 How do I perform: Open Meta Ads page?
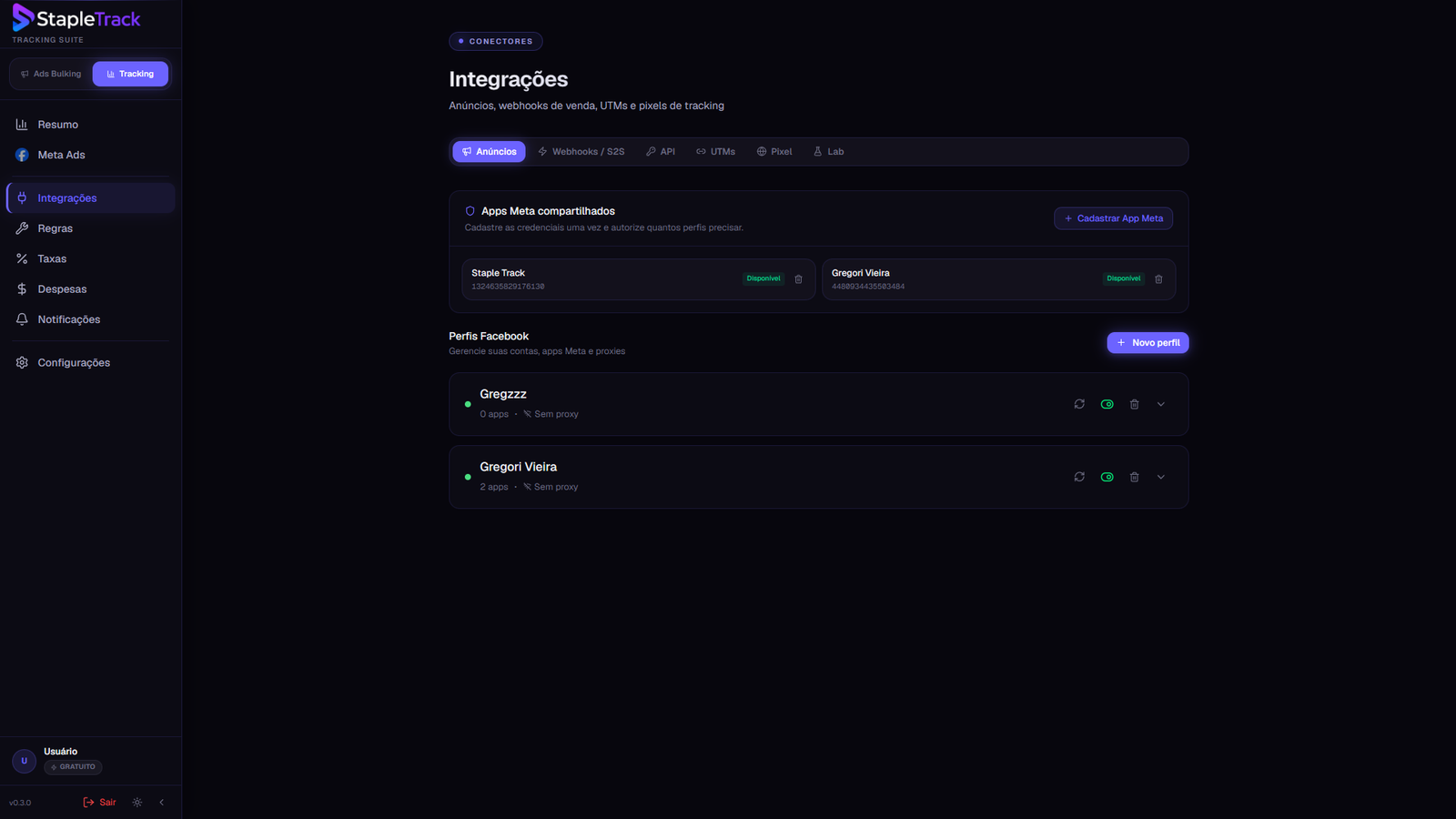[x=90, y=155]
